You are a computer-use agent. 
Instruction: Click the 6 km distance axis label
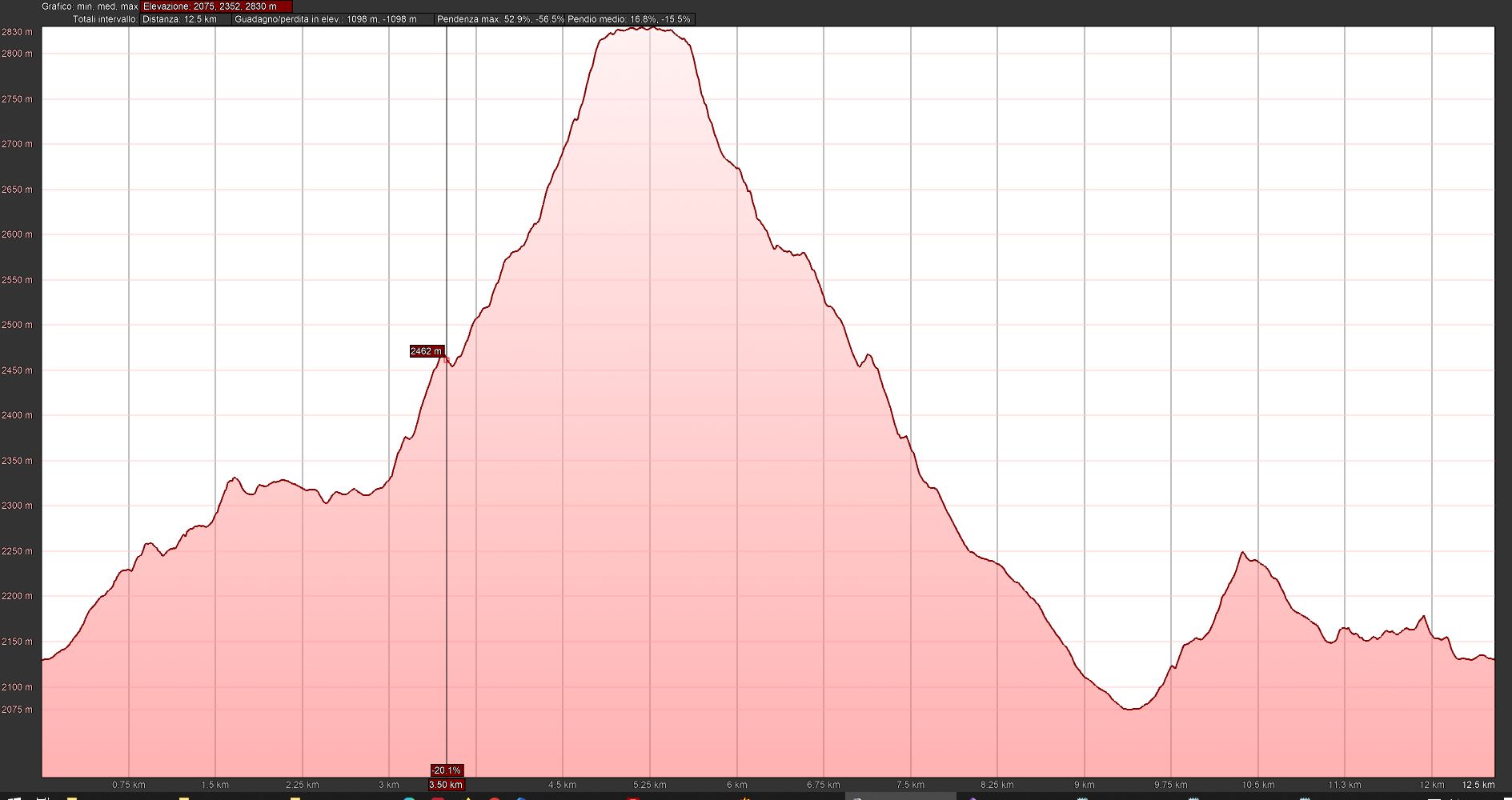(x=736, y=785)
